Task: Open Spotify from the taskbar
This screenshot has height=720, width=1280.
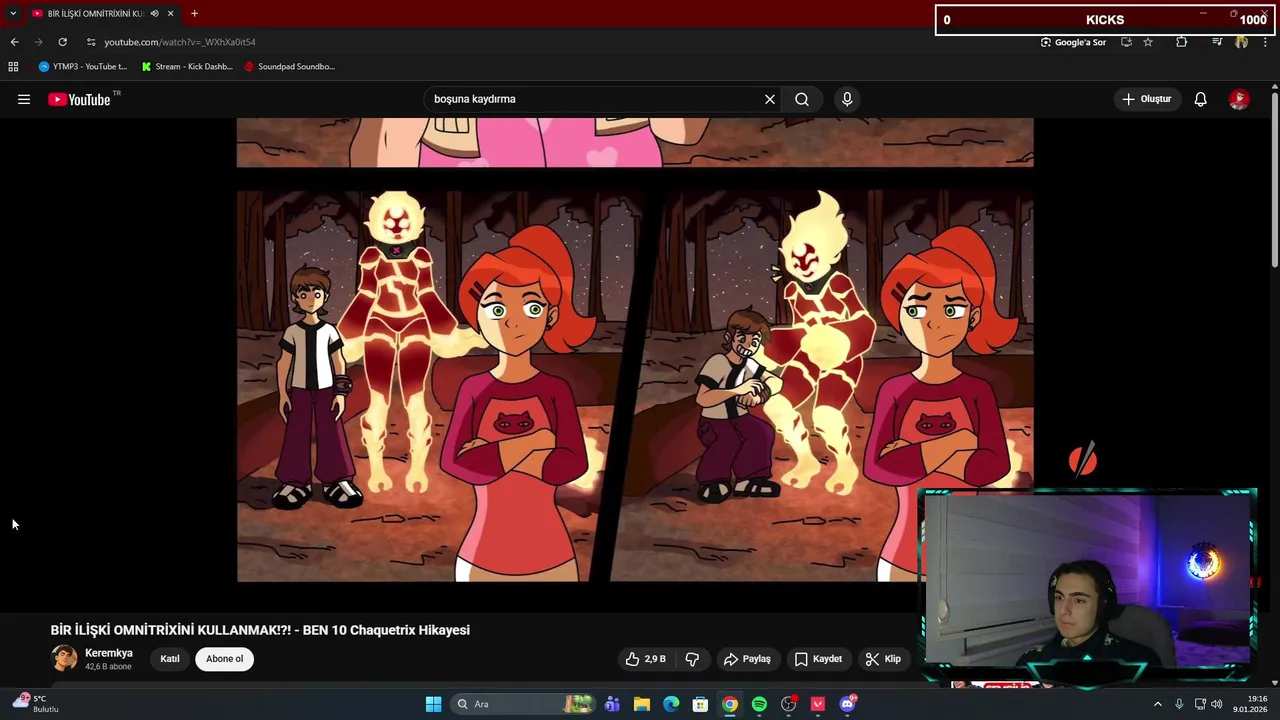Action: click(759, 704)
